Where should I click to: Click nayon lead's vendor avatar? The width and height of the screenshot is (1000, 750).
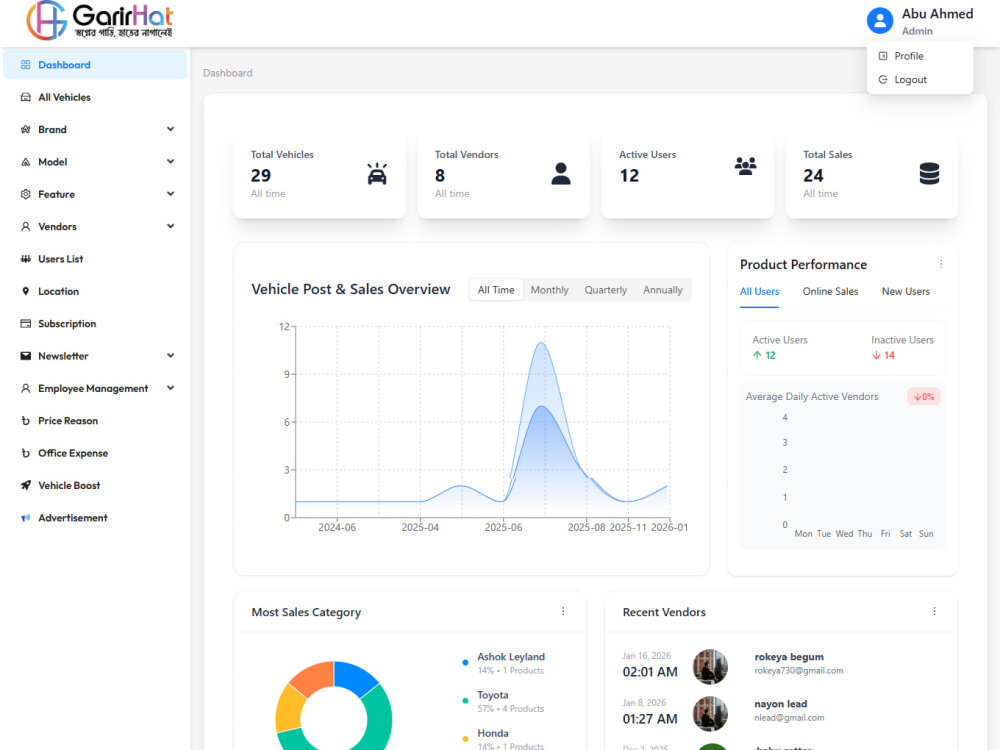[x=710, y=714]
